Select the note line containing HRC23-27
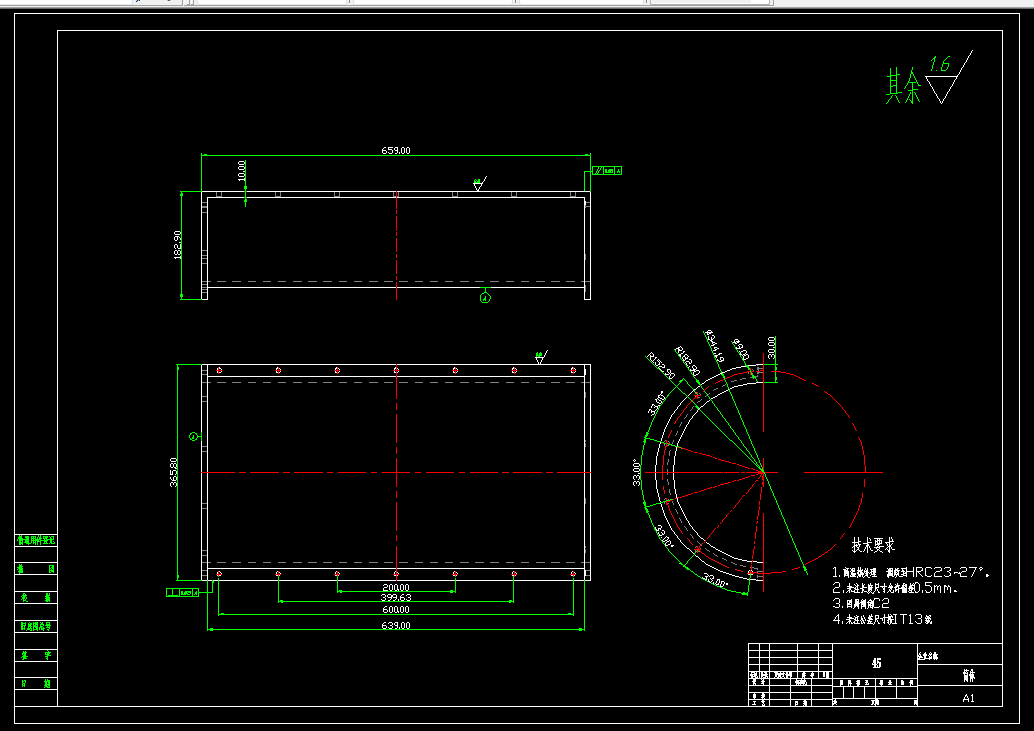1034x731 pixels. coord(911,573)
